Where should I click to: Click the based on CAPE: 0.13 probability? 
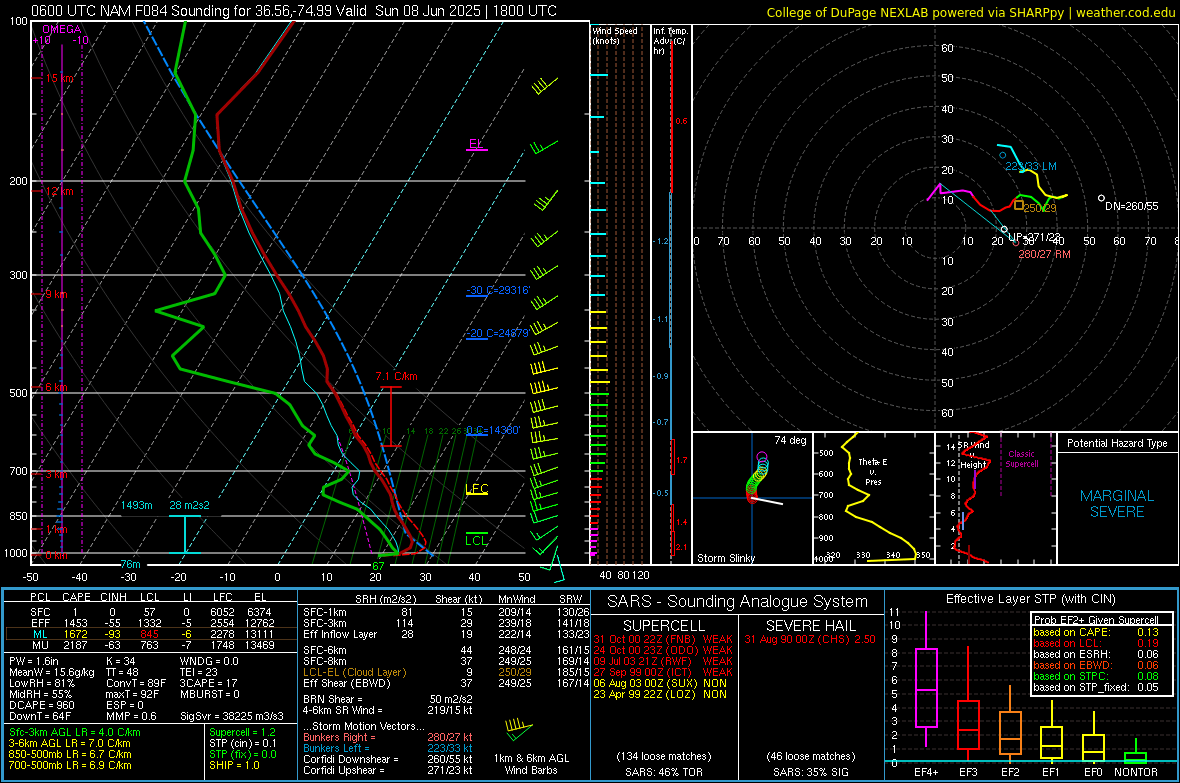click(1096, 632)
